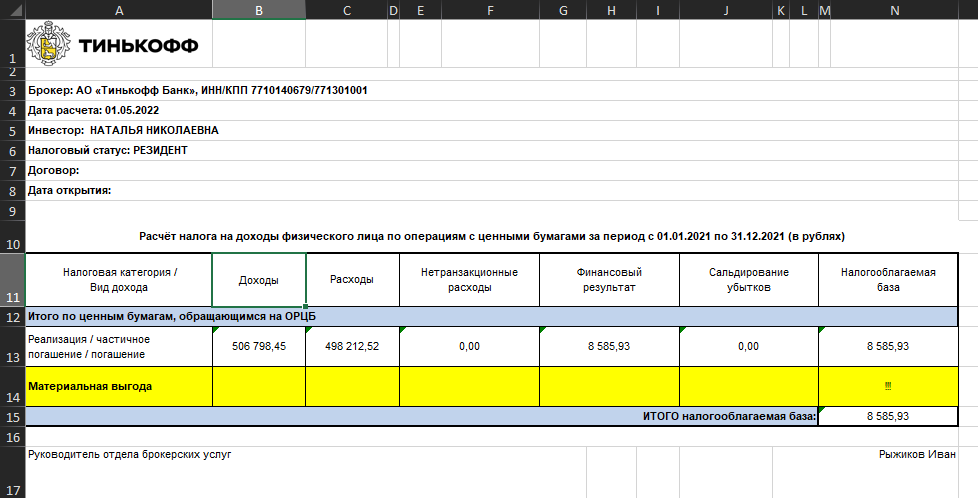
Task: Select row 9 header
Action: point(12,210)
